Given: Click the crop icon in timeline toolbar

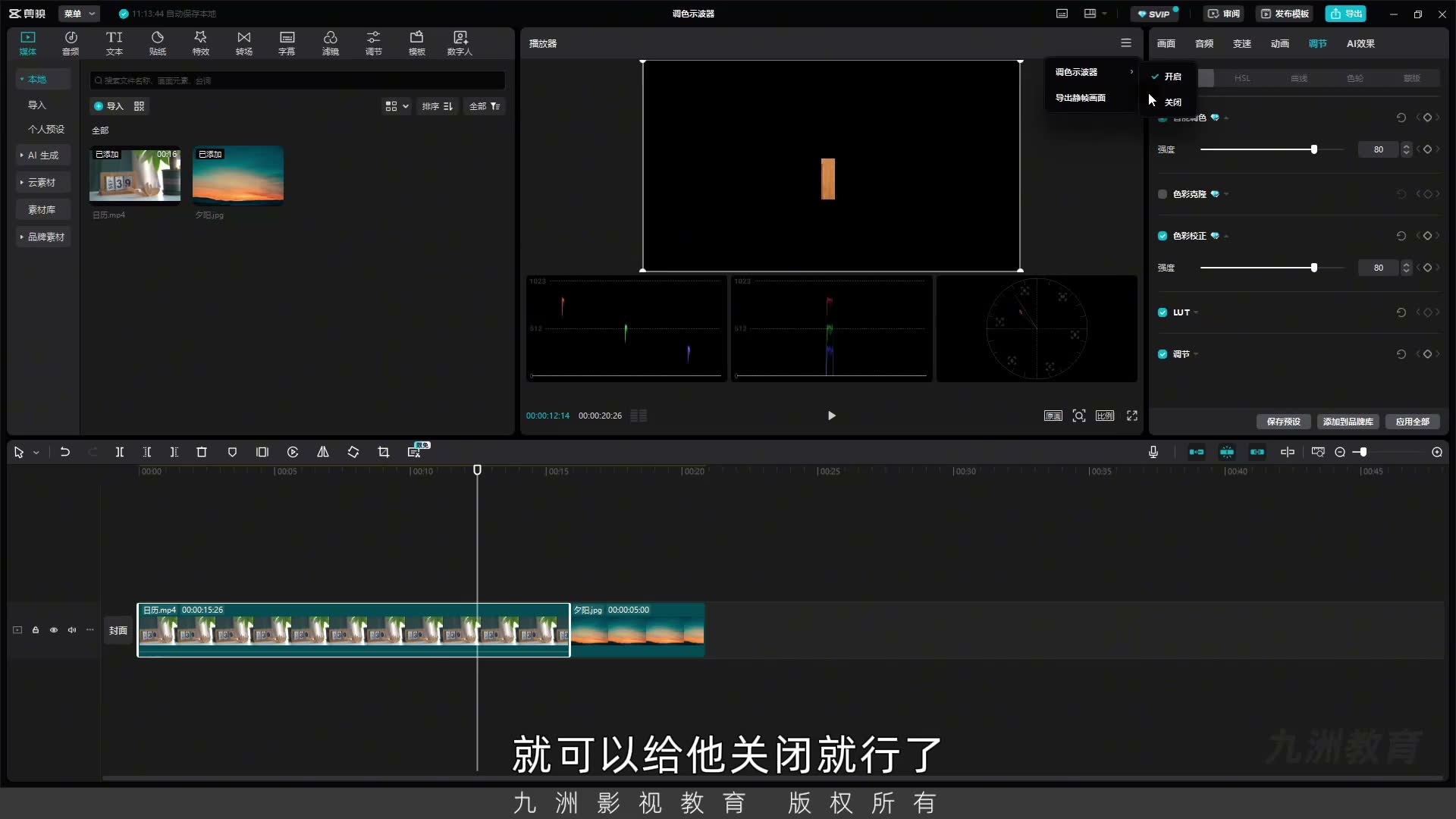Looking at the screenshot, I should [384, 452].
